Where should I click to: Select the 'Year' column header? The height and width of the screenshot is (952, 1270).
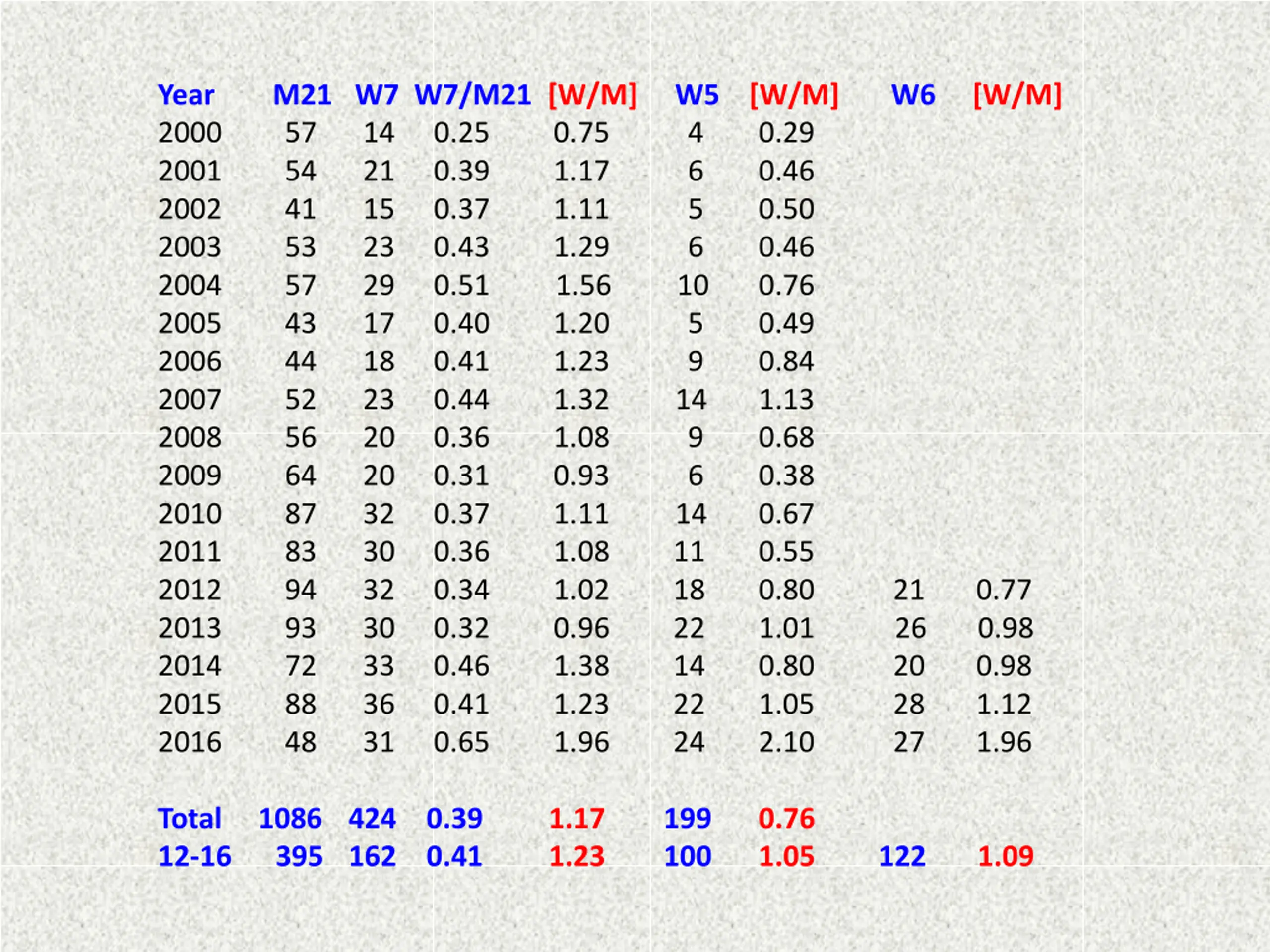coord(186,95)
